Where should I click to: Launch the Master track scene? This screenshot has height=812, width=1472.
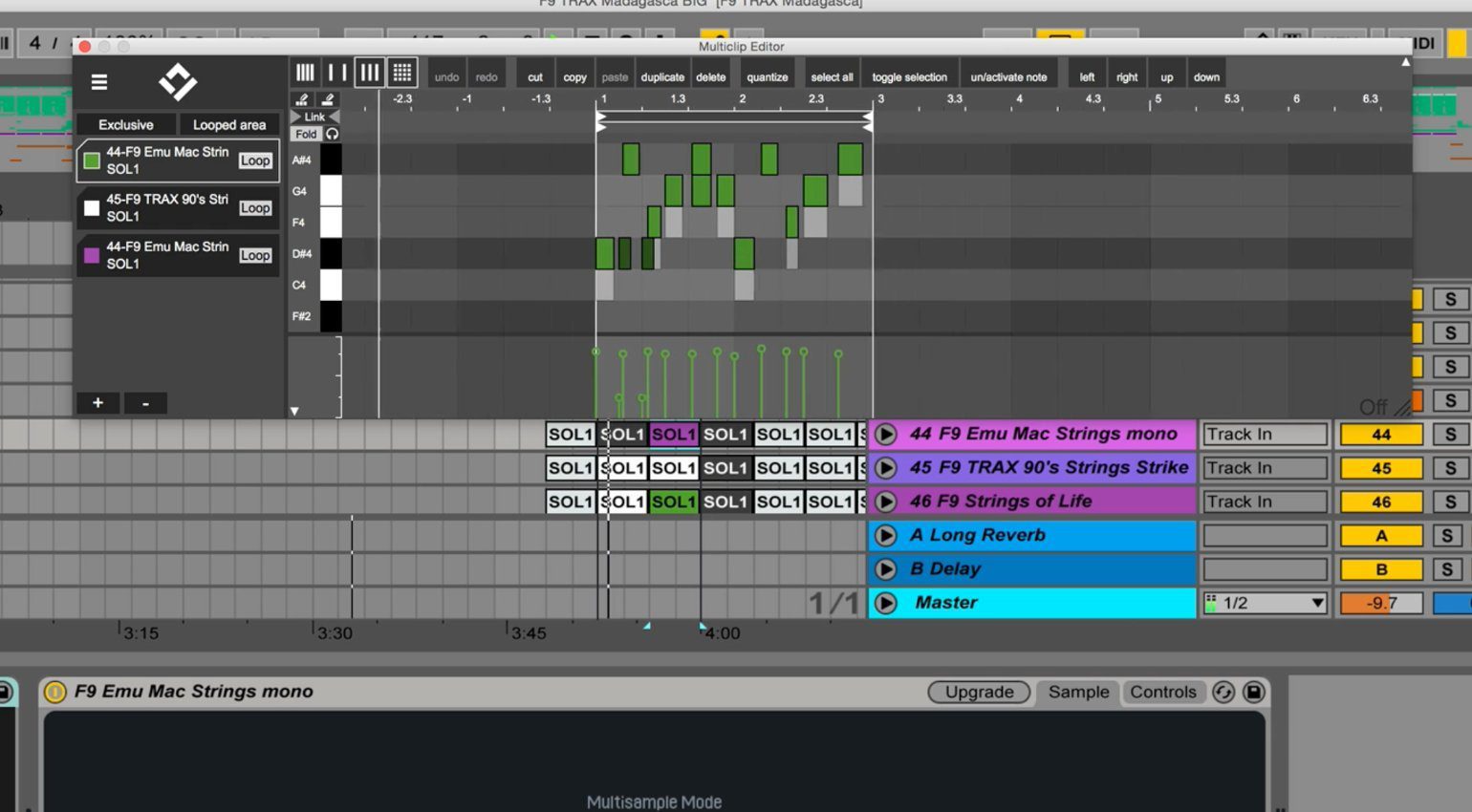[886, 603]
